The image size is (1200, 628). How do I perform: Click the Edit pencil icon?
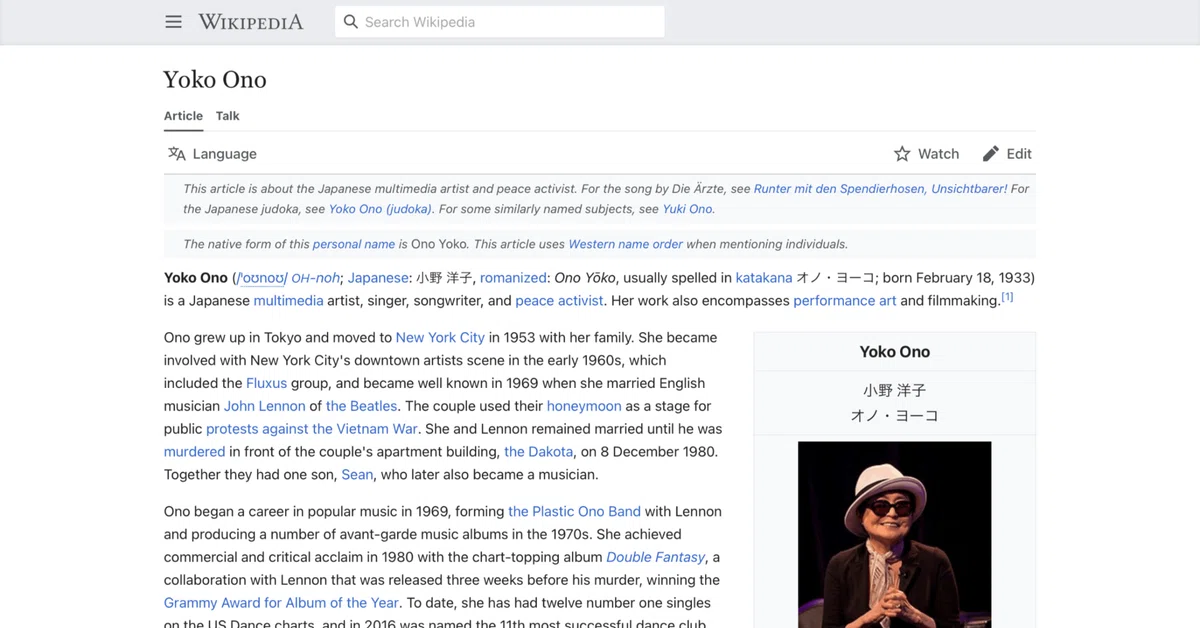(991, 154)
